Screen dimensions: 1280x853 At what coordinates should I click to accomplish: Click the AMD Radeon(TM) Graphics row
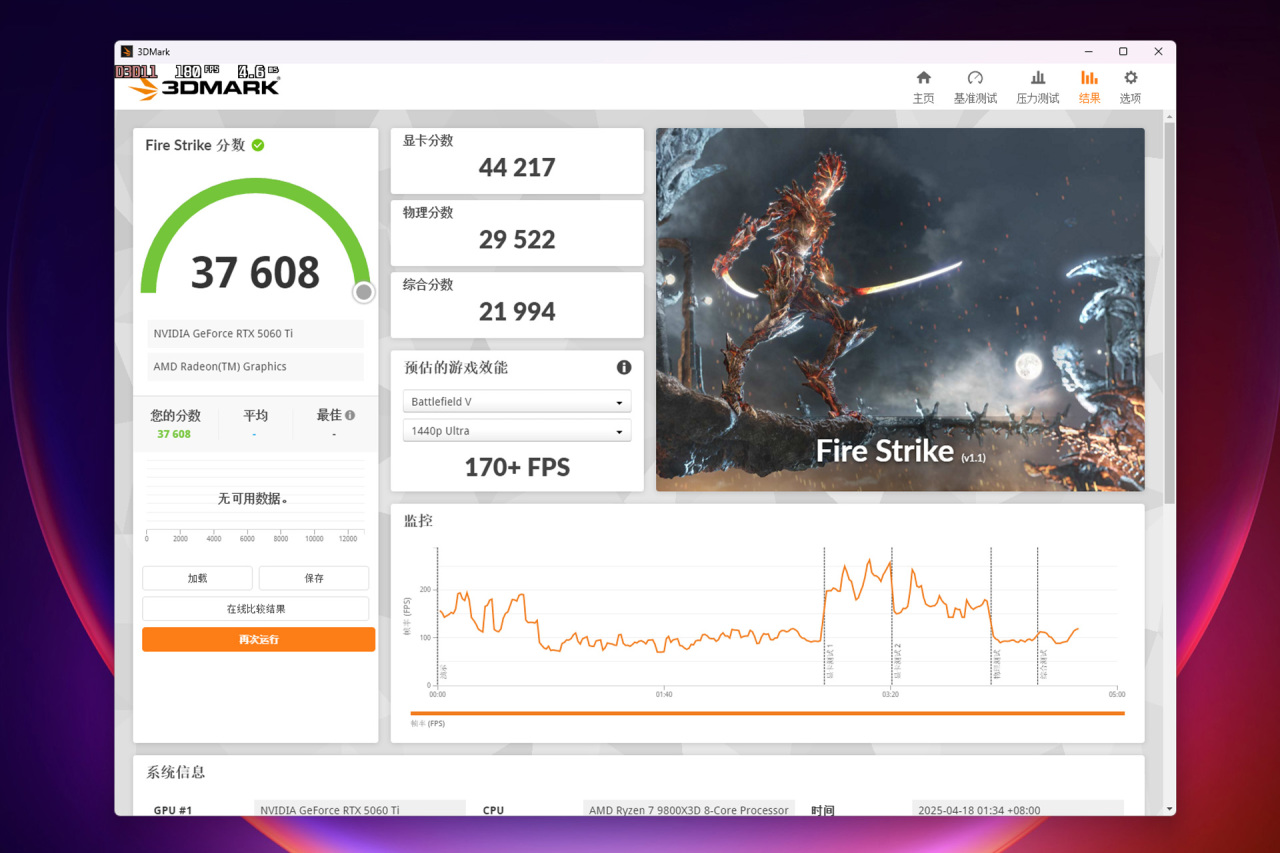coord(255,367)
